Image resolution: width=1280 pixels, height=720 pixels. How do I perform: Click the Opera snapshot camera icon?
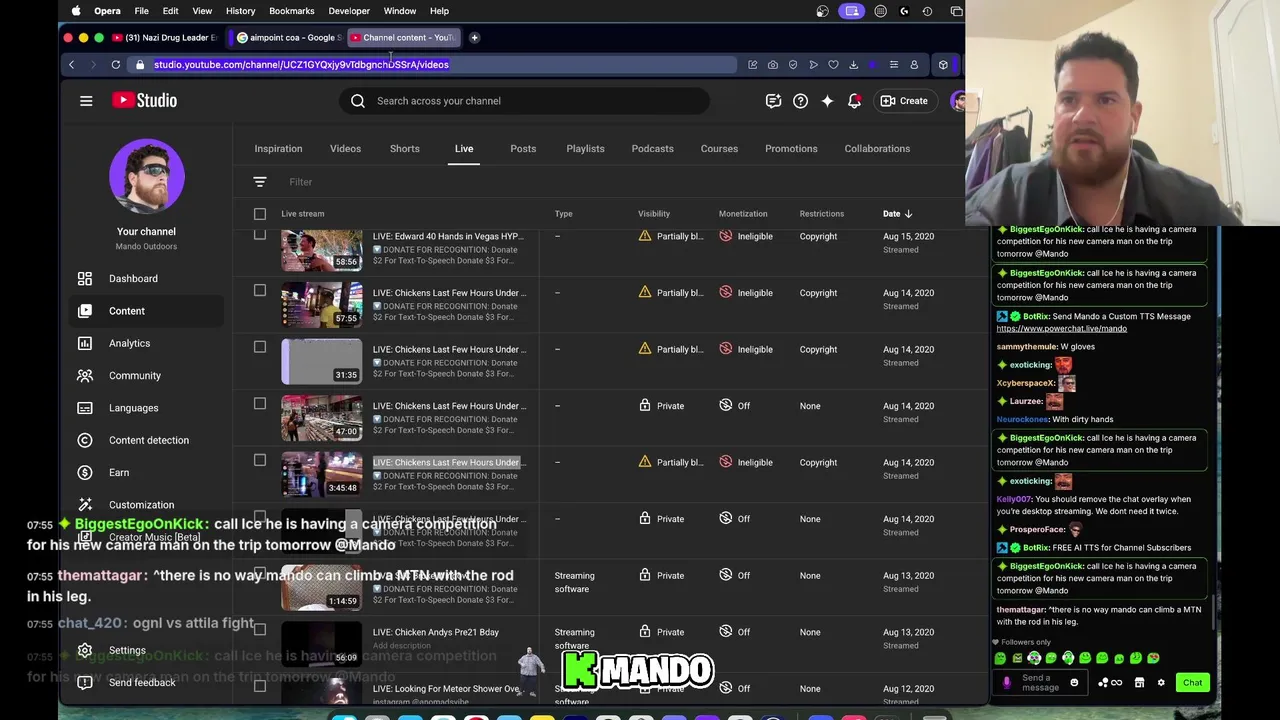click(x=773, y=65)
